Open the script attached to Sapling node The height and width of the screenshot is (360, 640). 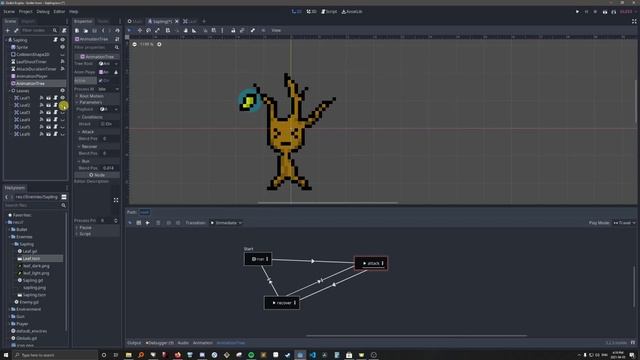56,40
